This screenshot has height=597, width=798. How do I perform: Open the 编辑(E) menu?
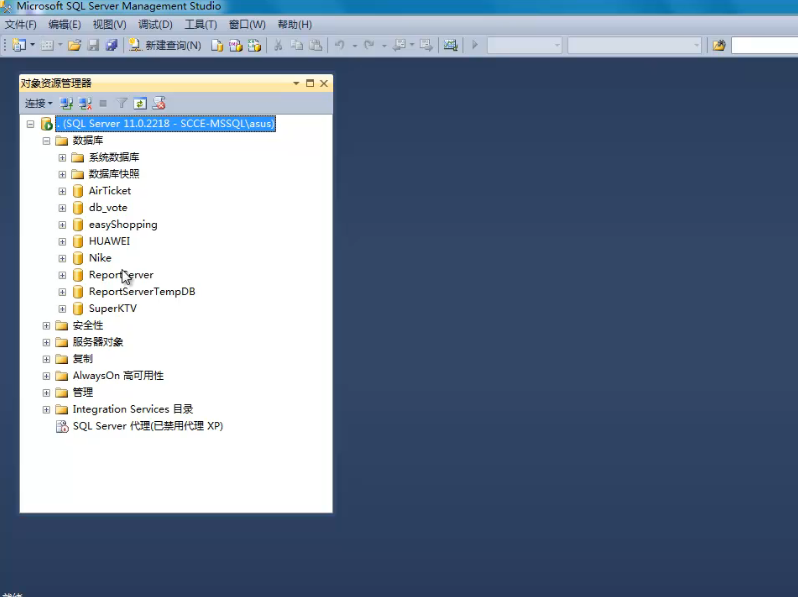[65, 24]
